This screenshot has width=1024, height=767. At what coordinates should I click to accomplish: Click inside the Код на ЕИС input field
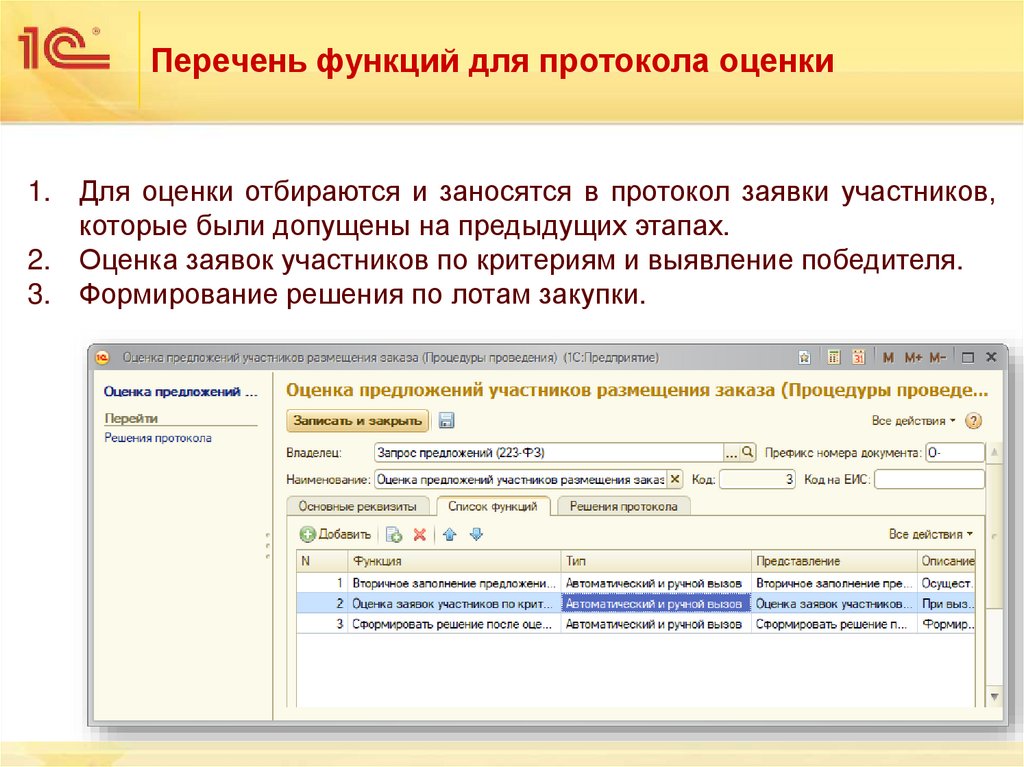[x=929, y=480]
